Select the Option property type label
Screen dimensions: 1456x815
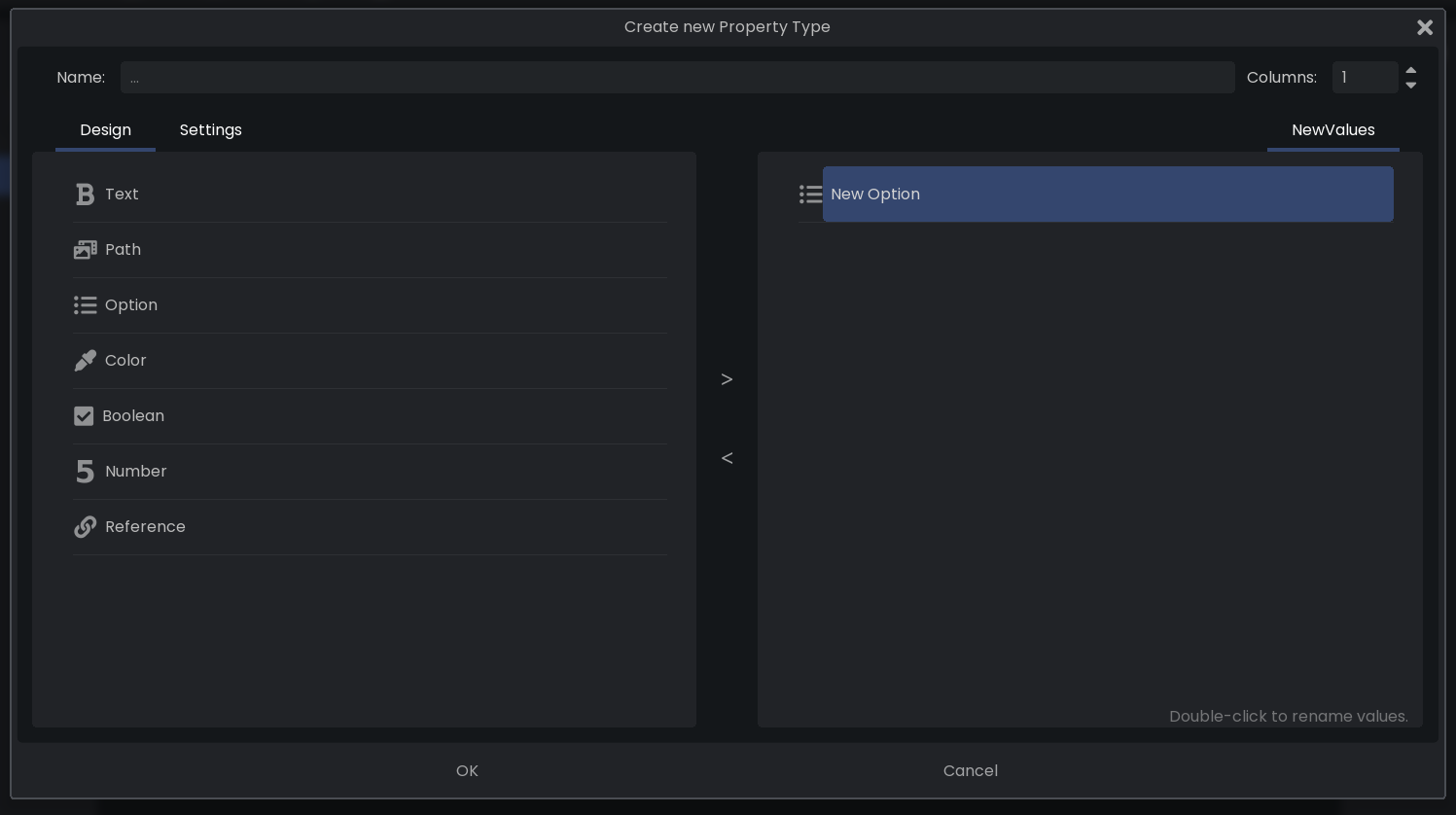131,305
